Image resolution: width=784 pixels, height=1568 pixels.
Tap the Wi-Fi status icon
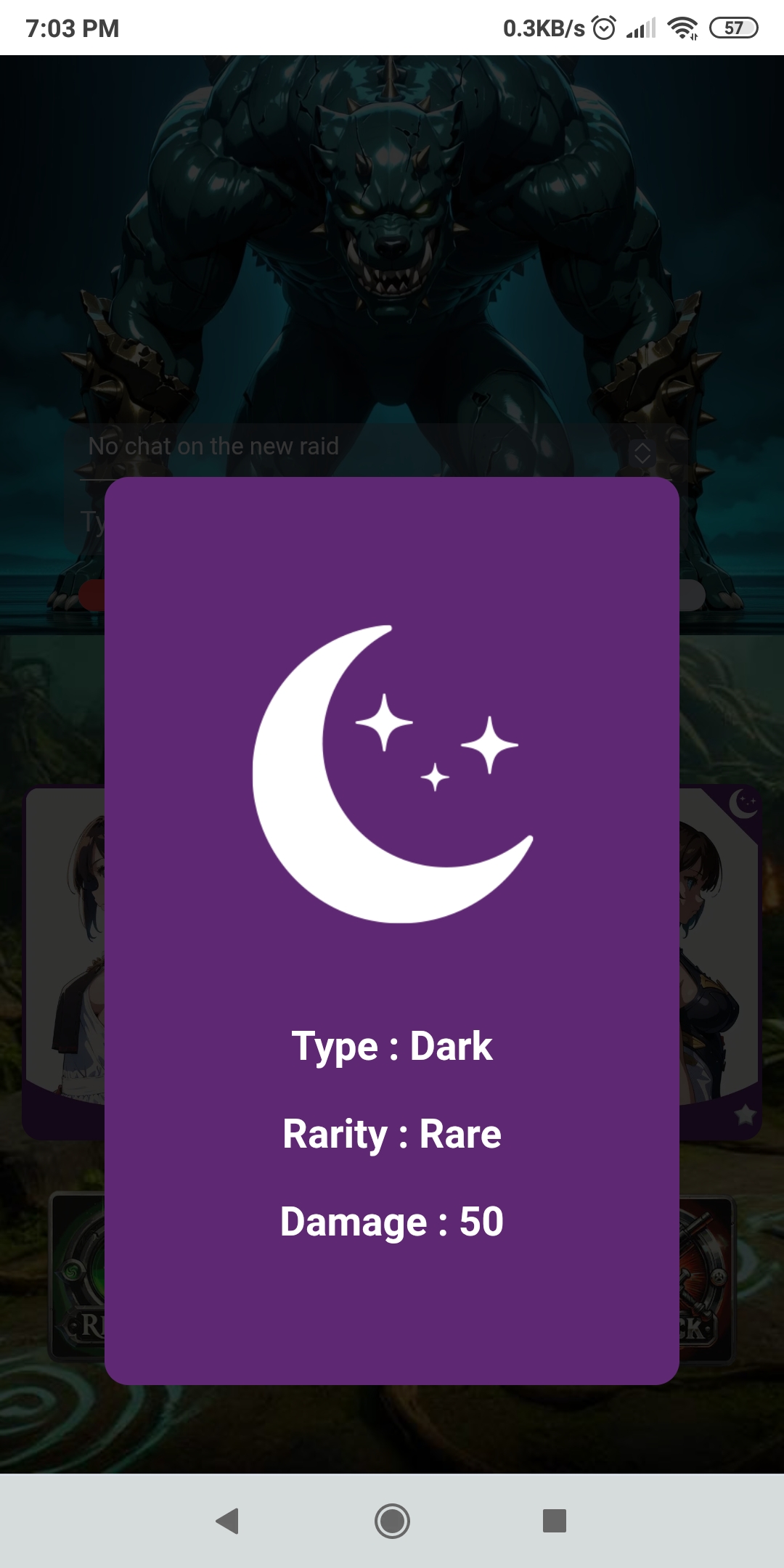click(682, 28)
